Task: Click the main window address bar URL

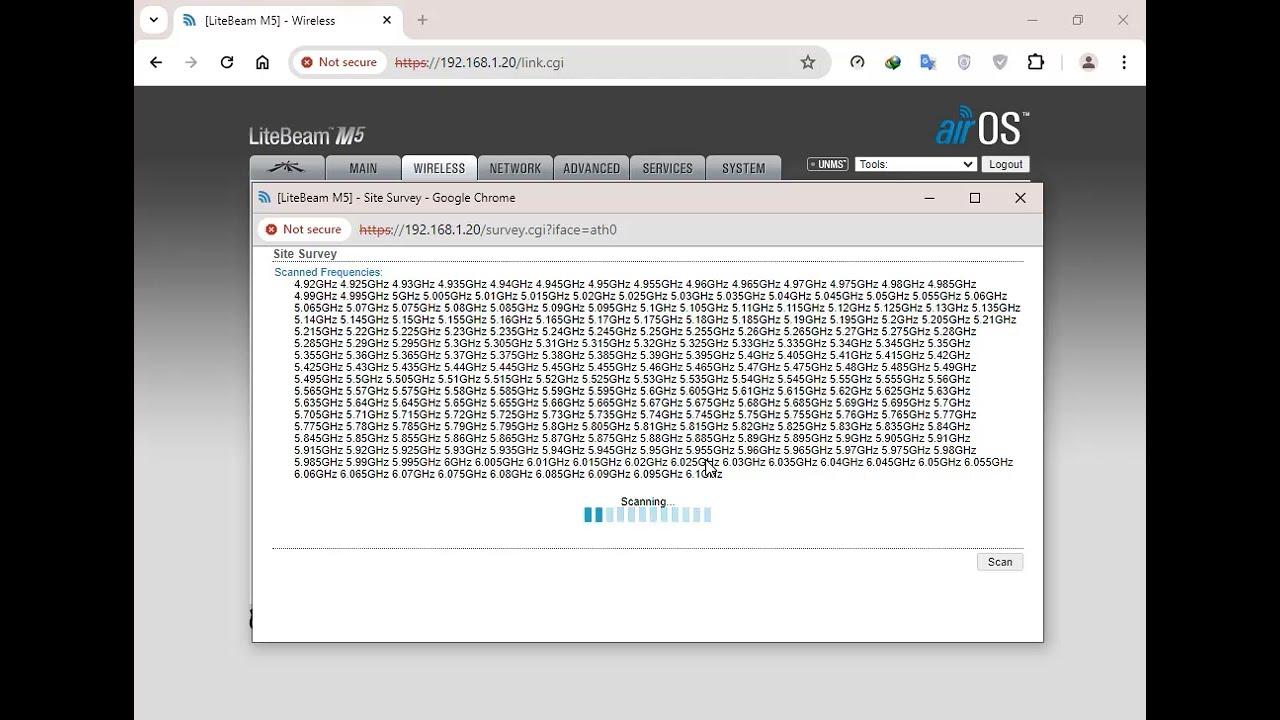Action: [479, 62]
